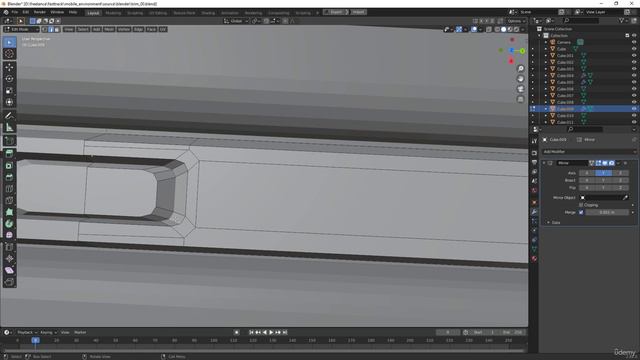The width and height of the screenshot is (640, 360).
Task: Choose the Shrink/Fatten tool
Action: click(9, 258)
